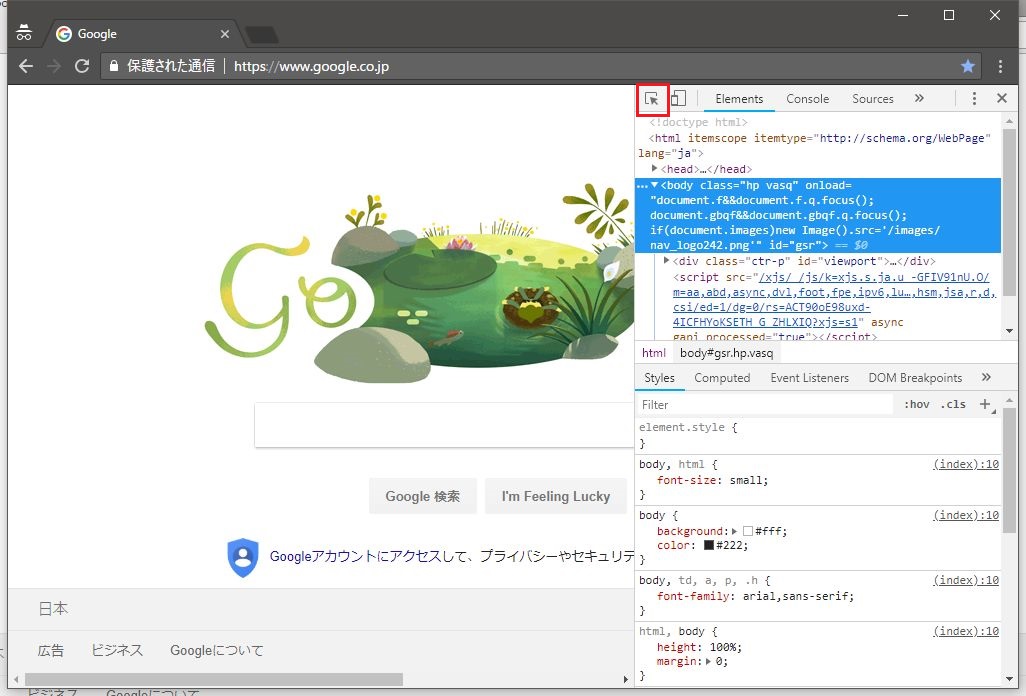Open the Sources tab
Image resolution: width=1026 pixels, height=696 pixels.
point(872,99)
